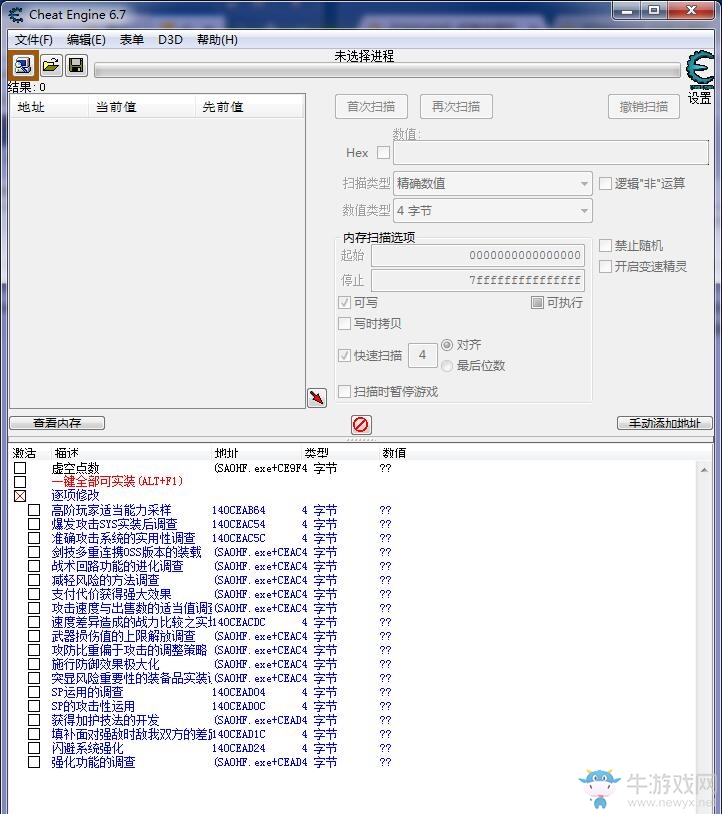
Task: Click the 描述 column header
Action: tap(66, 453)
